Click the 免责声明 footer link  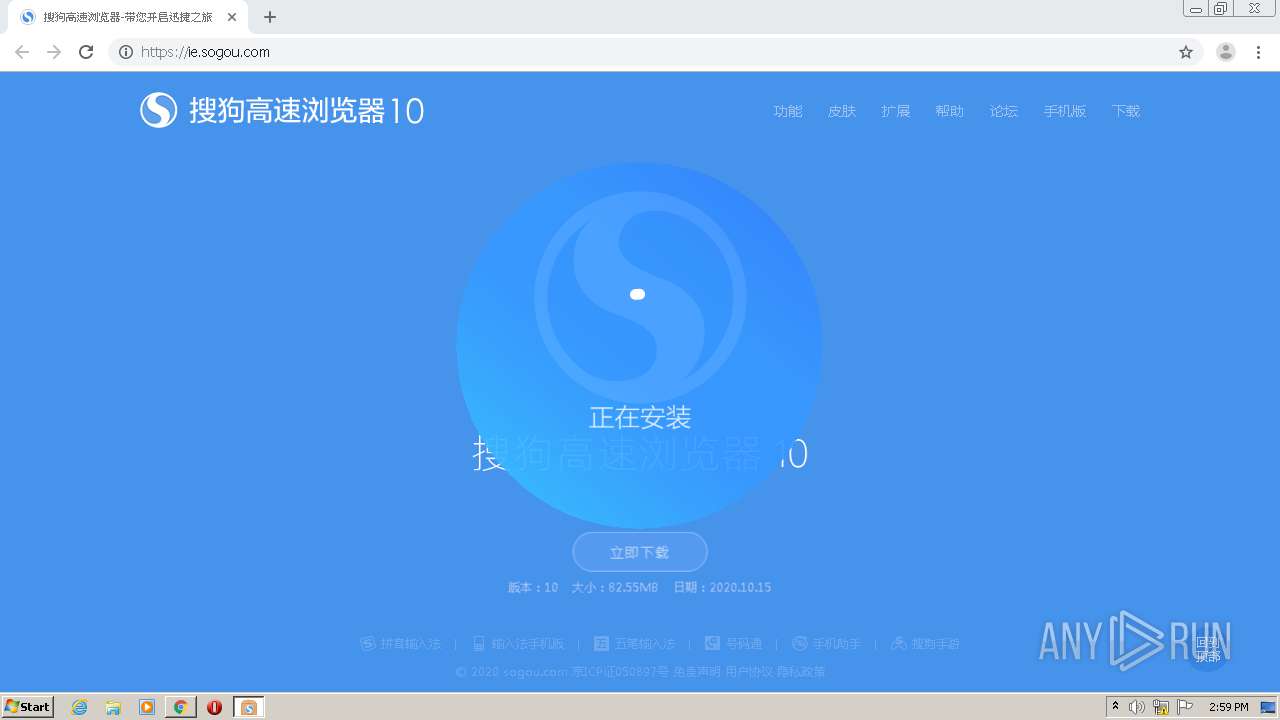click(x=697, y=672)
